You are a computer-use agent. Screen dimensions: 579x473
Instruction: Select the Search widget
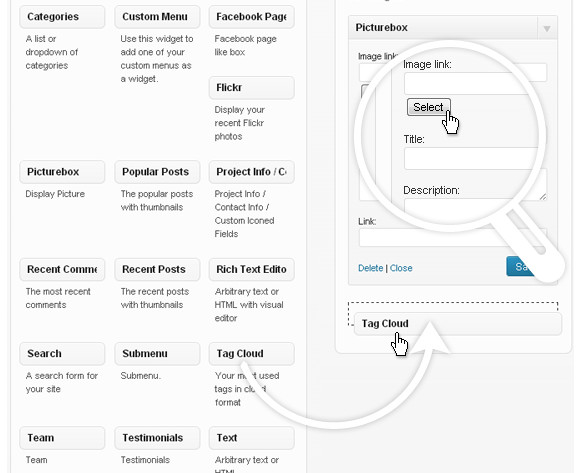pos(62,353)
